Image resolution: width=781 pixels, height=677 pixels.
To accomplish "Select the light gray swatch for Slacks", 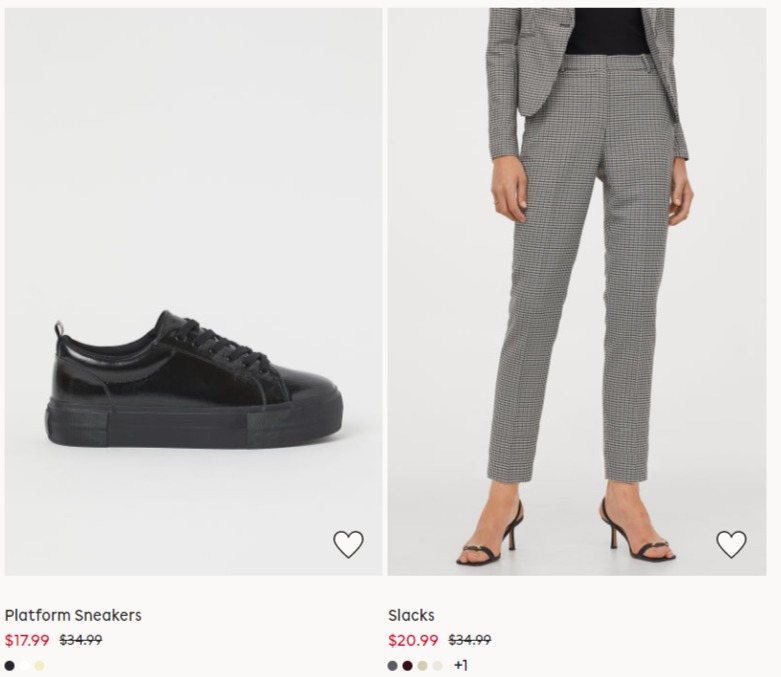I will coord(437,665).
